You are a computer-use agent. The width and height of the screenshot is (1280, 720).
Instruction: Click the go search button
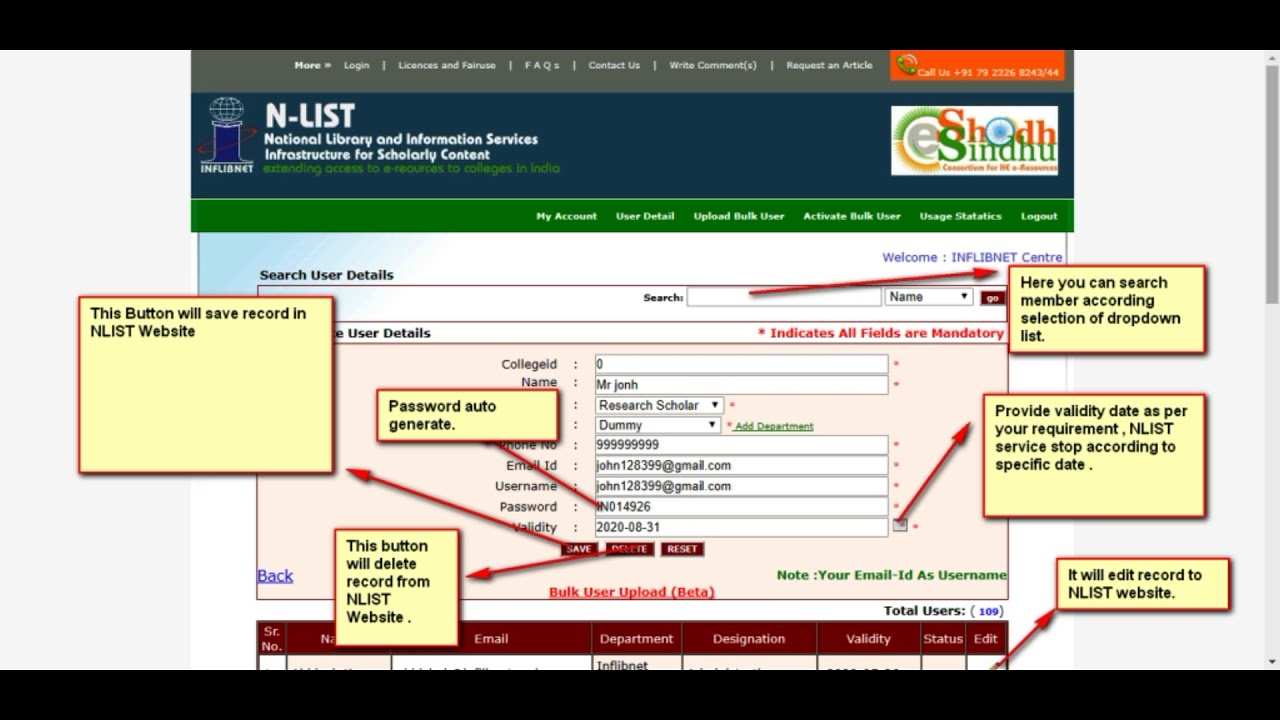992,298
